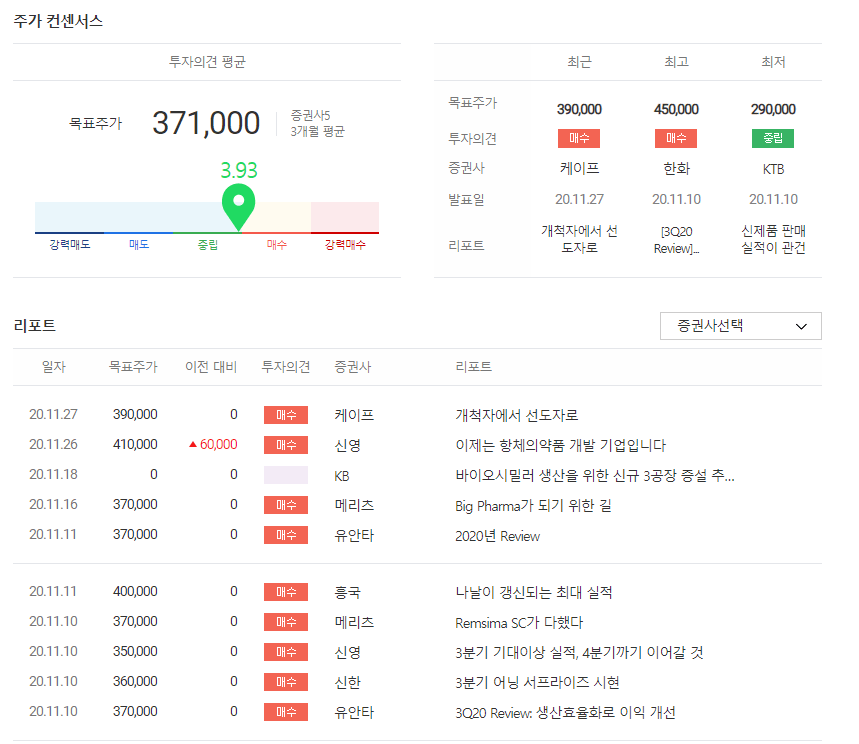Click the 한화 securities firm name
The width and height of the screenshot is (859, 744).
[676, 169]
